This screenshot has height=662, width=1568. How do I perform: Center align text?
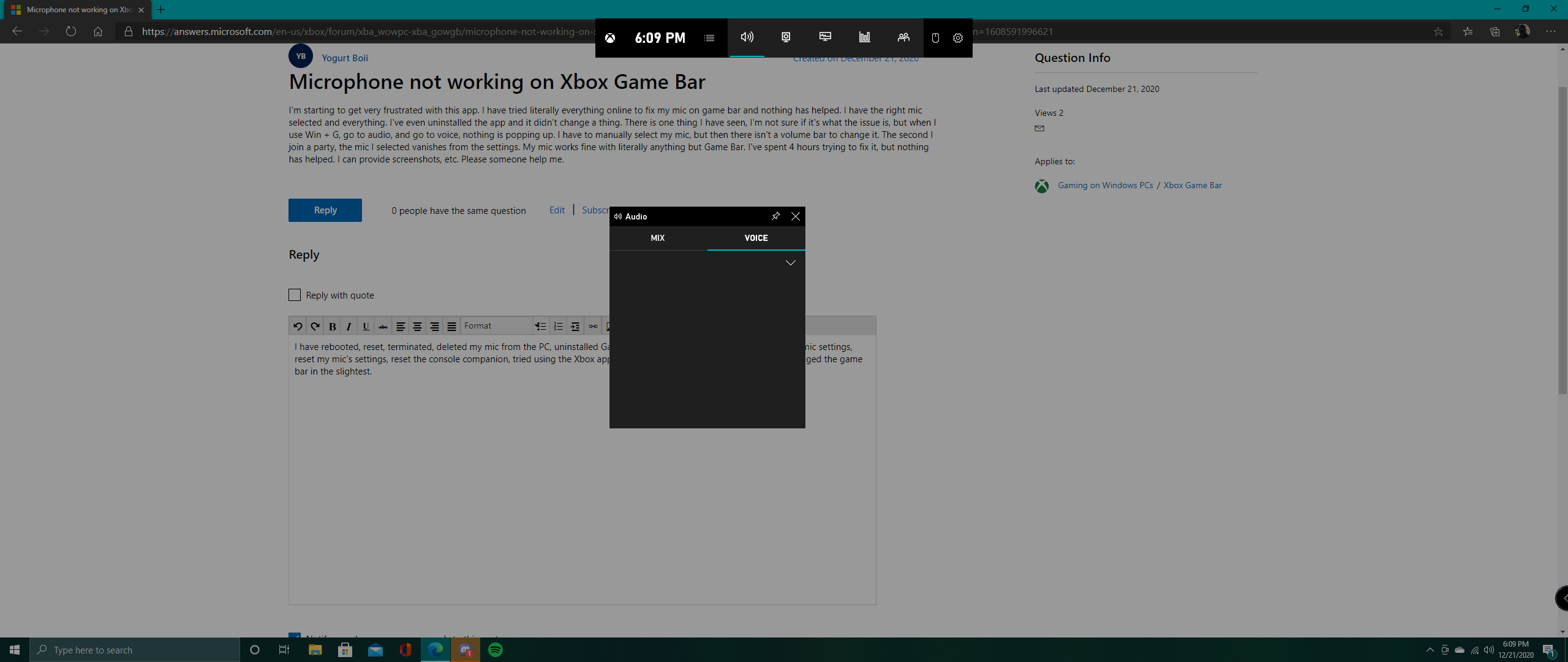pos(418,326)
